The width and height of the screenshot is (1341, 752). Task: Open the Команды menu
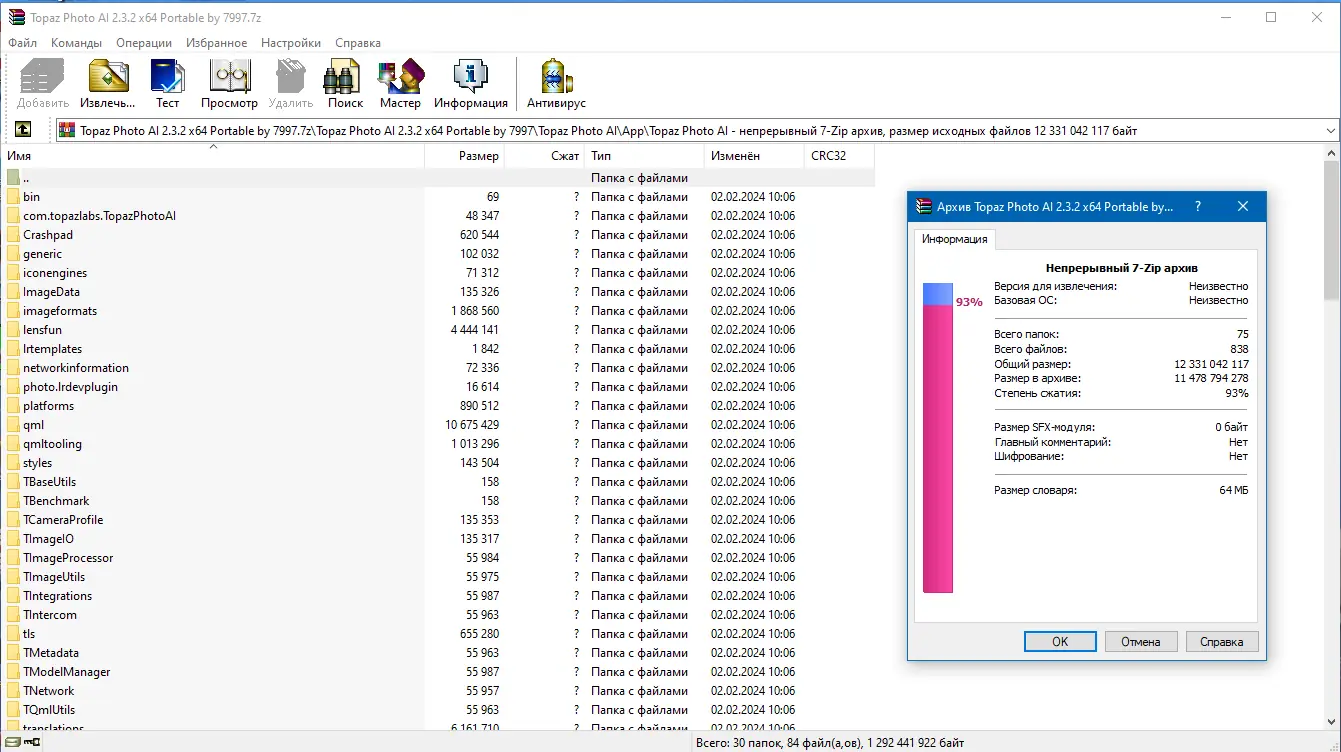[77, 43]
